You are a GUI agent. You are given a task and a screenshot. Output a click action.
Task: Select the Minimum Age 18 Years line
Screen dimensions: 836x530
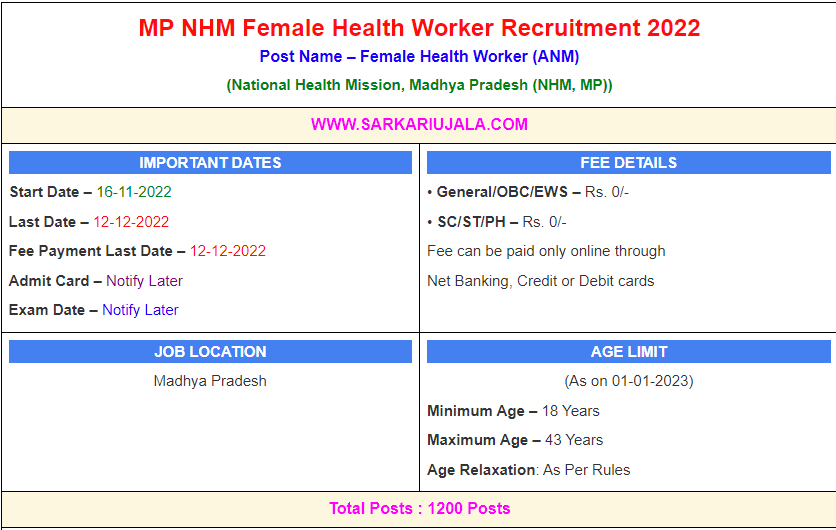pos(513,411)
